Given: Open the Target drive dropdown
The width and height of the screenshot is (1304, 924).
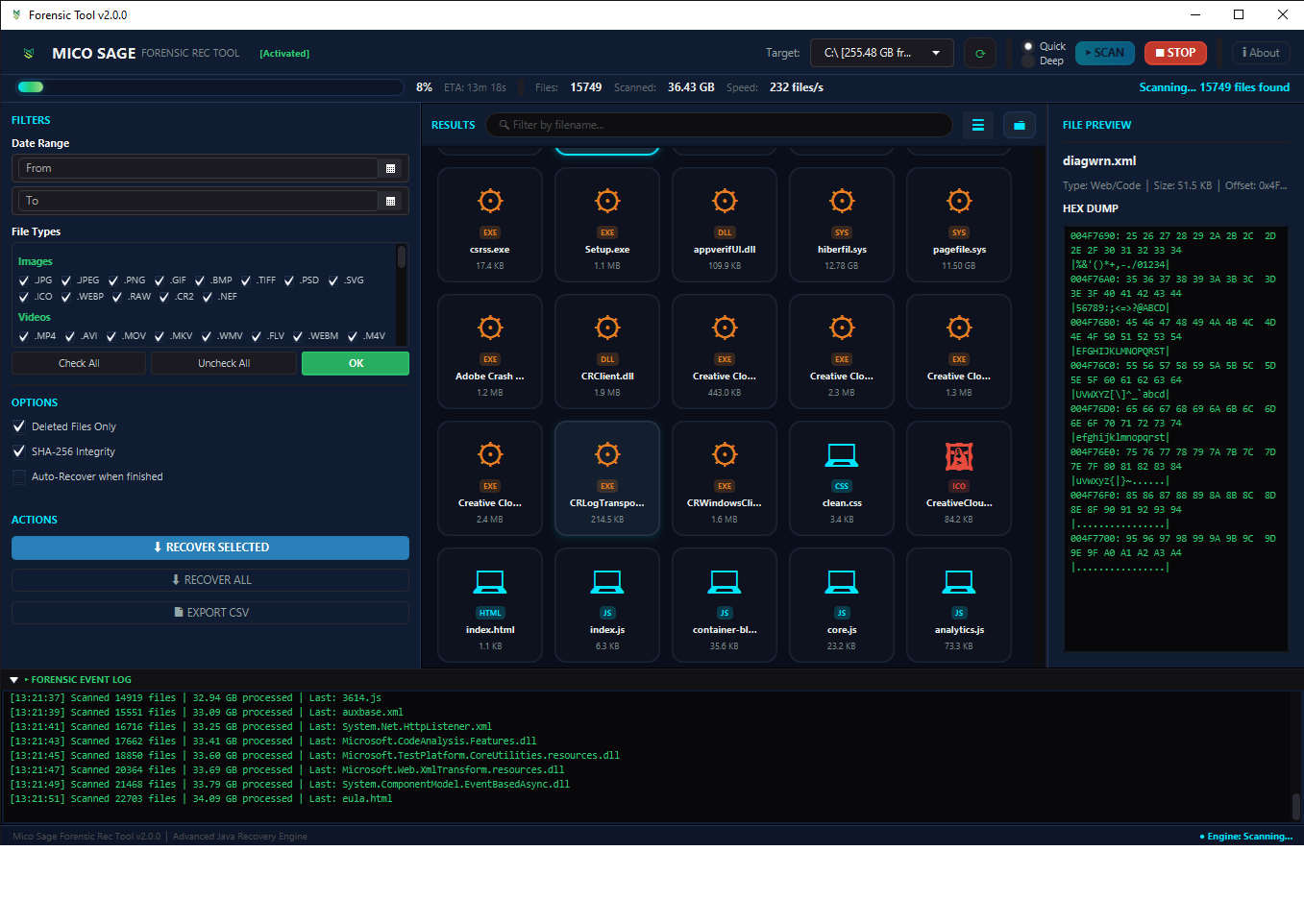Looking at the screenshot, I should point(881,54).
